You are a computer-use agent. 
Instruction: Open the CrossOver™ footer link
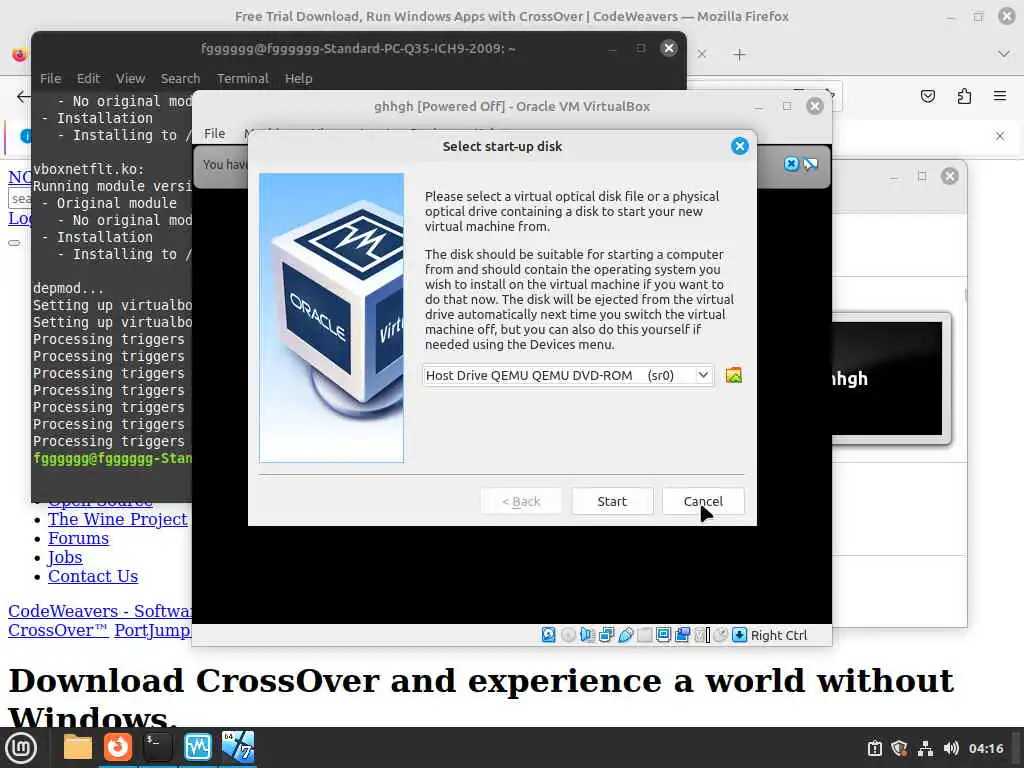58,630
